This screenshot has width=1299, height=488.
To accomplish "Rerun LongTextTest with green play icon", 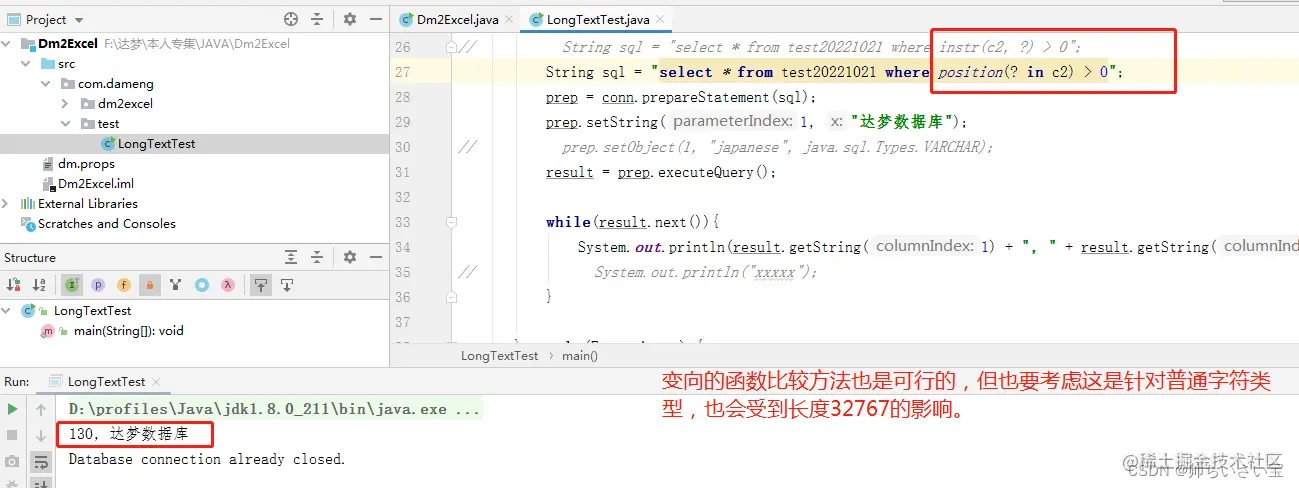I will (x=13, y=409).
